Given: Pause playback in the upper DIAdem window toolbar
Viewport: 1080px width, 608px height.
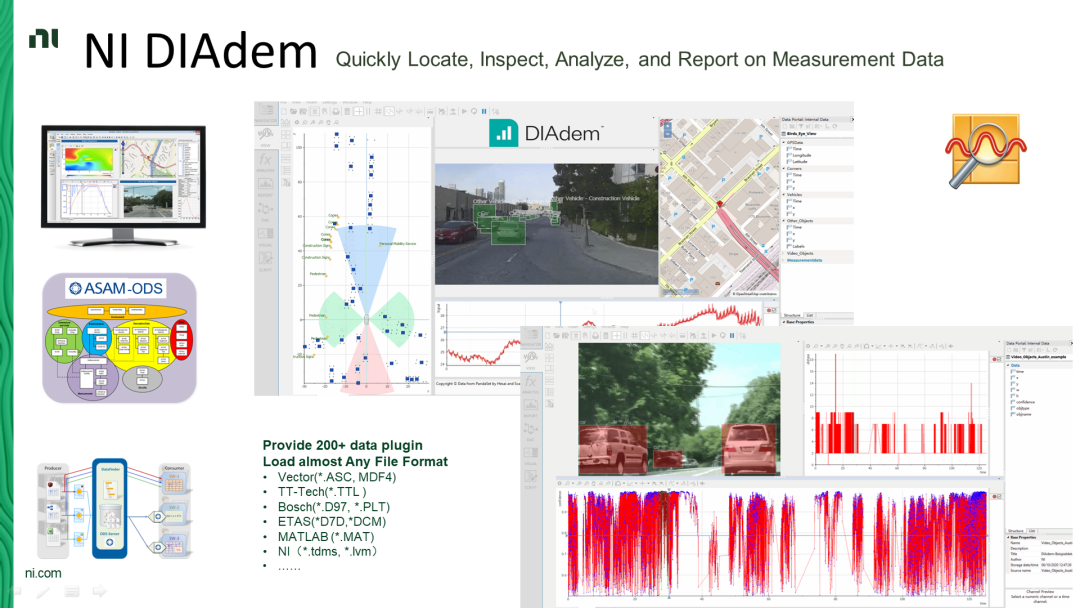Looking at the screenshot, I should pyautogui.click(x=484, y=111).
